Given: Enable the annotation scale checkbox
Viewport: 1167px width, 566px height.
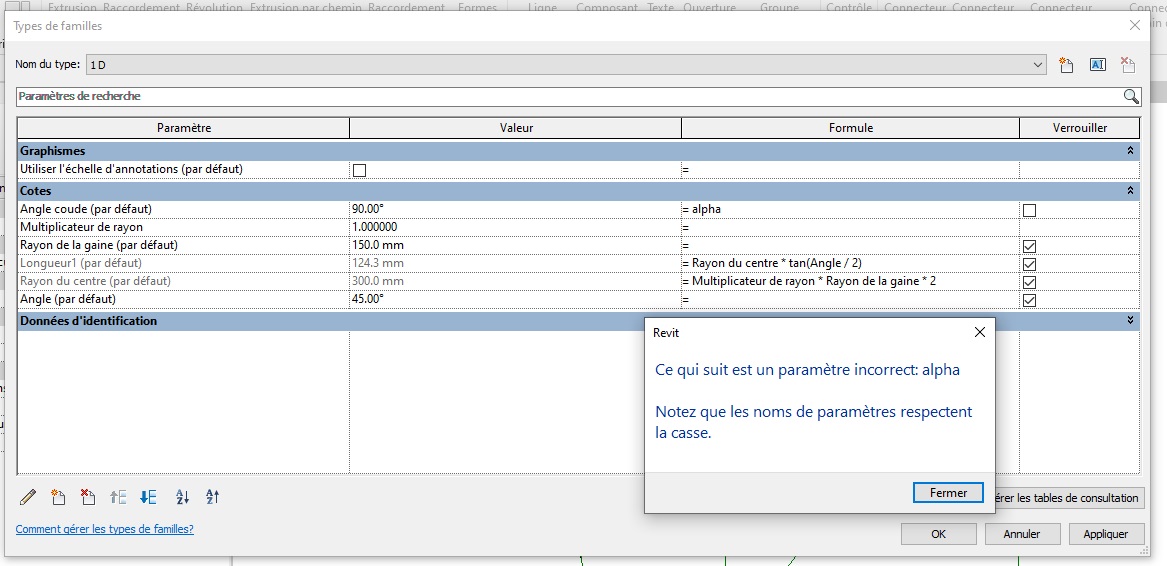Looking at the screenshot, I should 360,170.
